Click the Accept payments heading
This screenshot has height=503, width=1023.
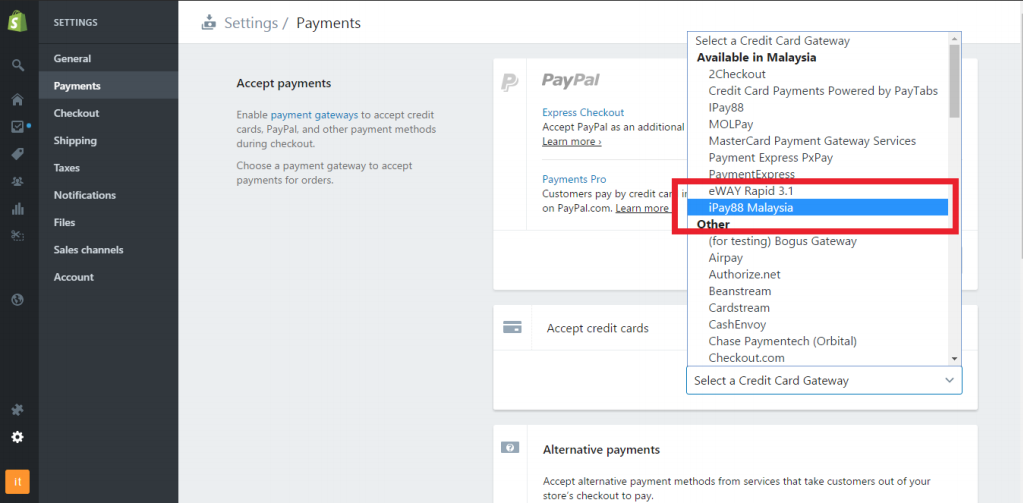tap(284, 83)
